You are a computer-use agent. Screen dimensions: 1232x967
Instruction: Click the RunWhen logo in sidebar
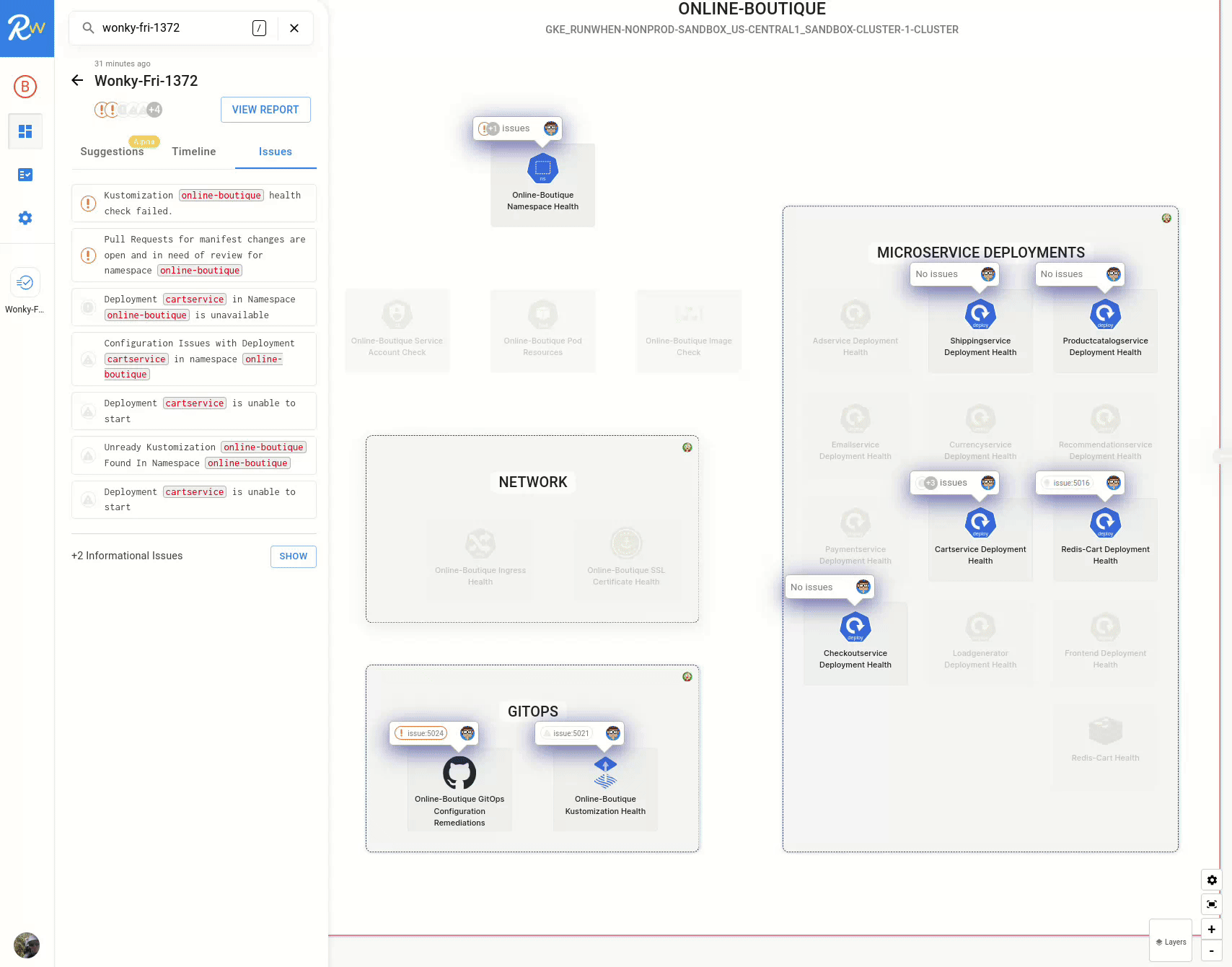[27, 28]
